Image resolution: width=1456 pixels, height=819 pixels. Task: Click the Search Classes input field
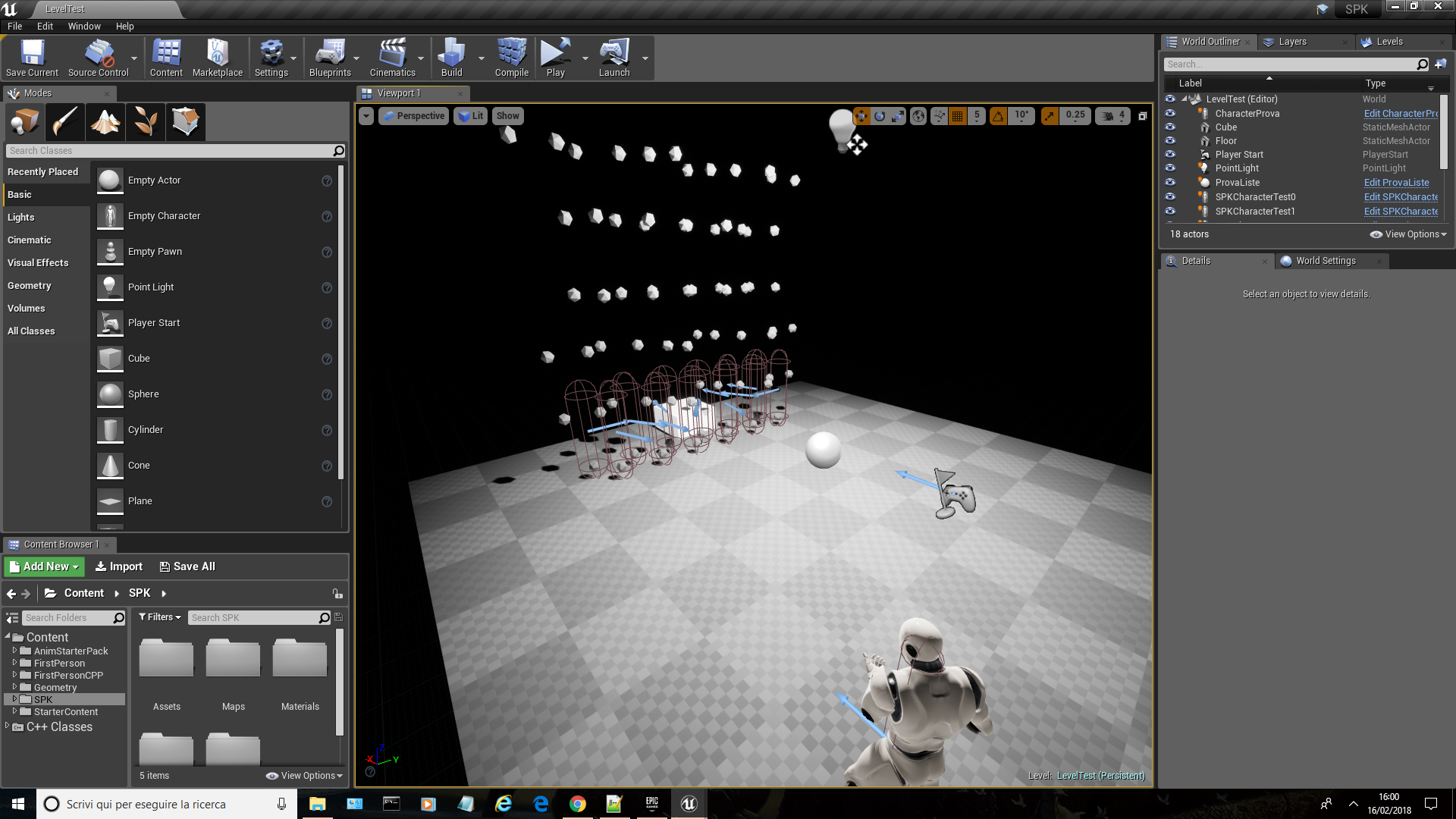click(x=175, y=151)
